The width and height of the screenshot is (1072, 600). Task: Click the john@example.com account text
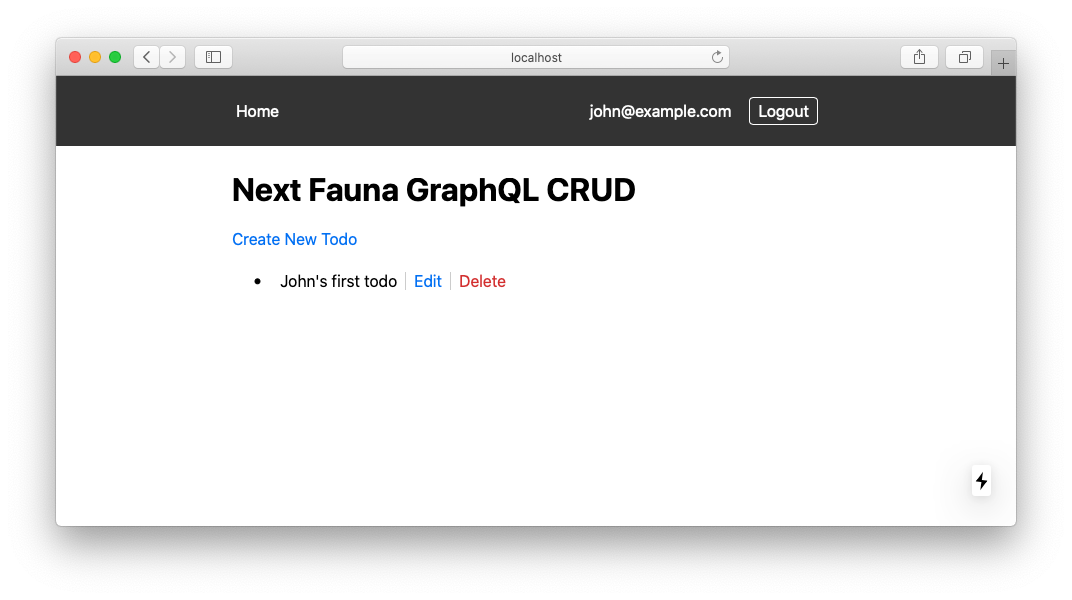pyautogui.click(x=660, y=111)
